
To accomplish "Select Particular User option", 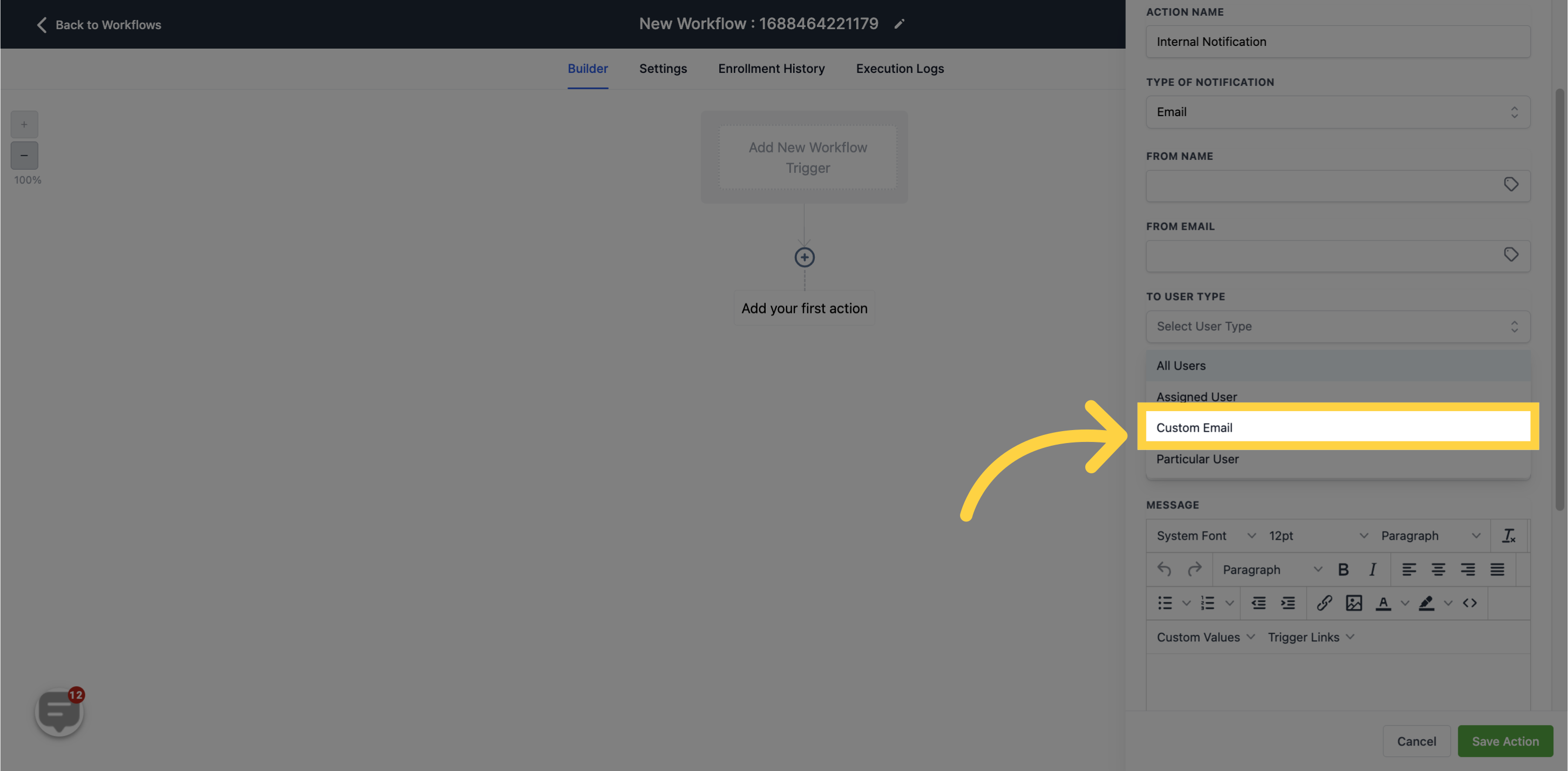I will click(x=1198, y=459).
